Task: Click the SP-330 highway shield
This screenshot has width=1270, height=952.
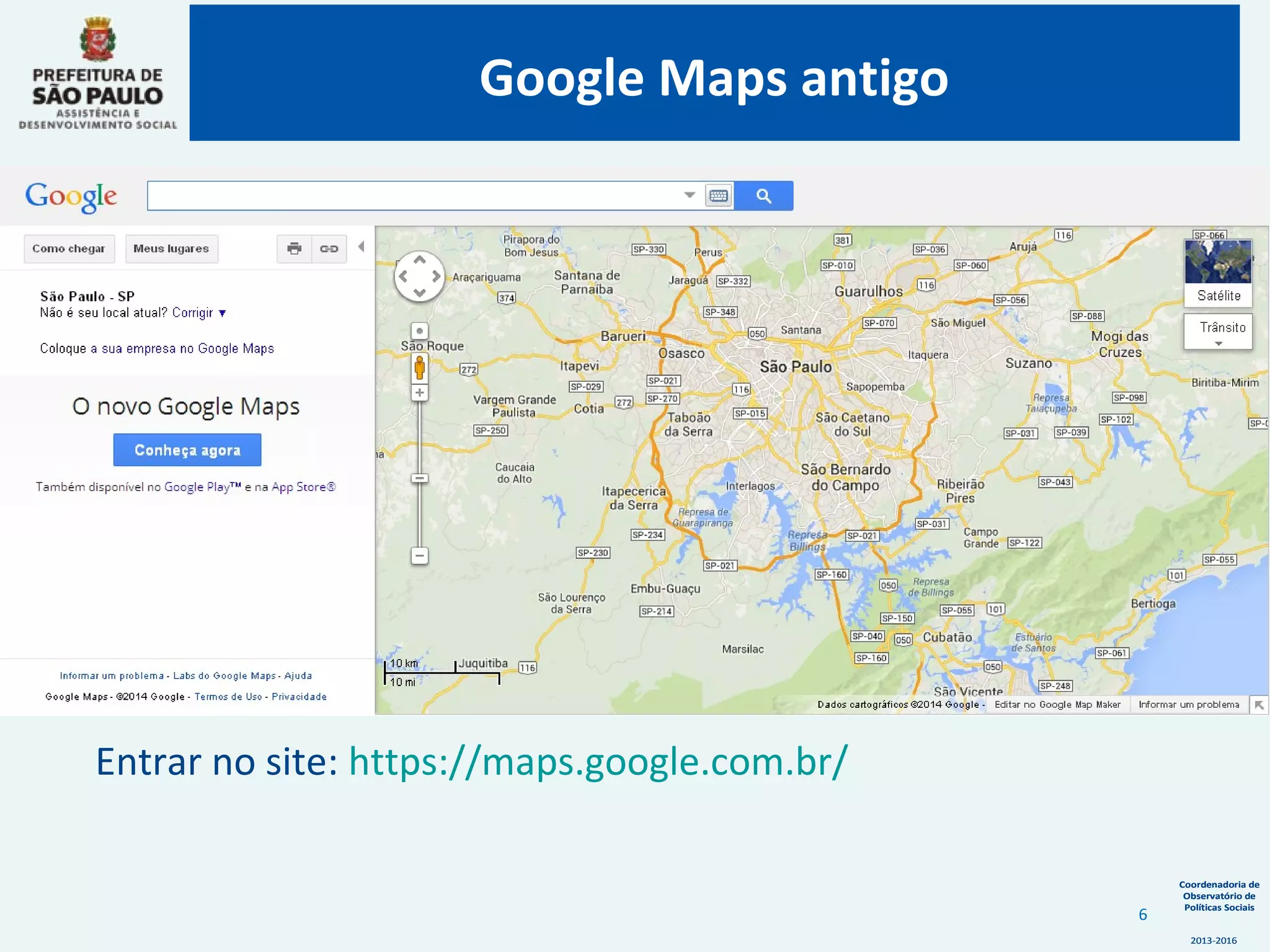Action: click(649, 249)
